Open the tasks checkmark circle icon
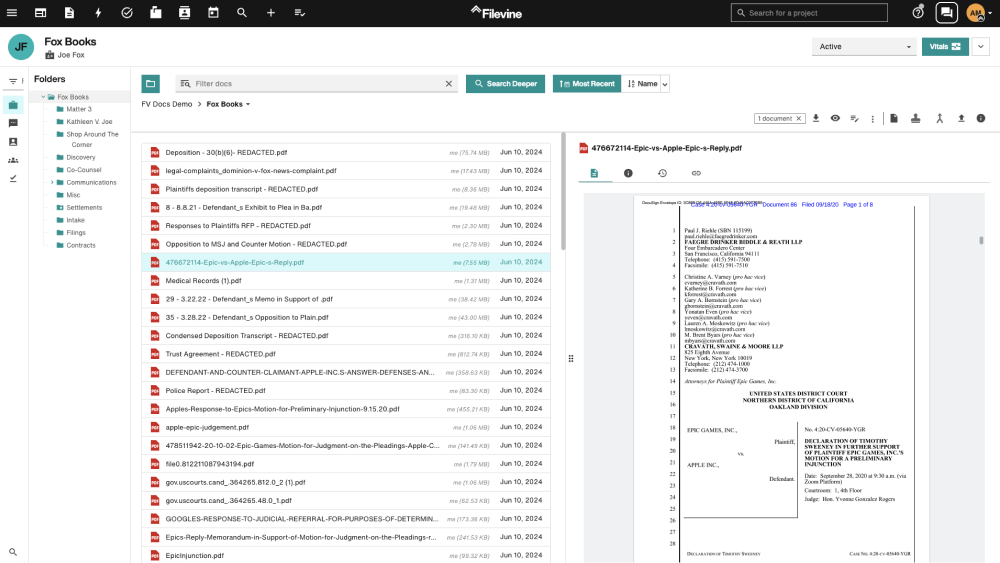 (x=127, y=12)
